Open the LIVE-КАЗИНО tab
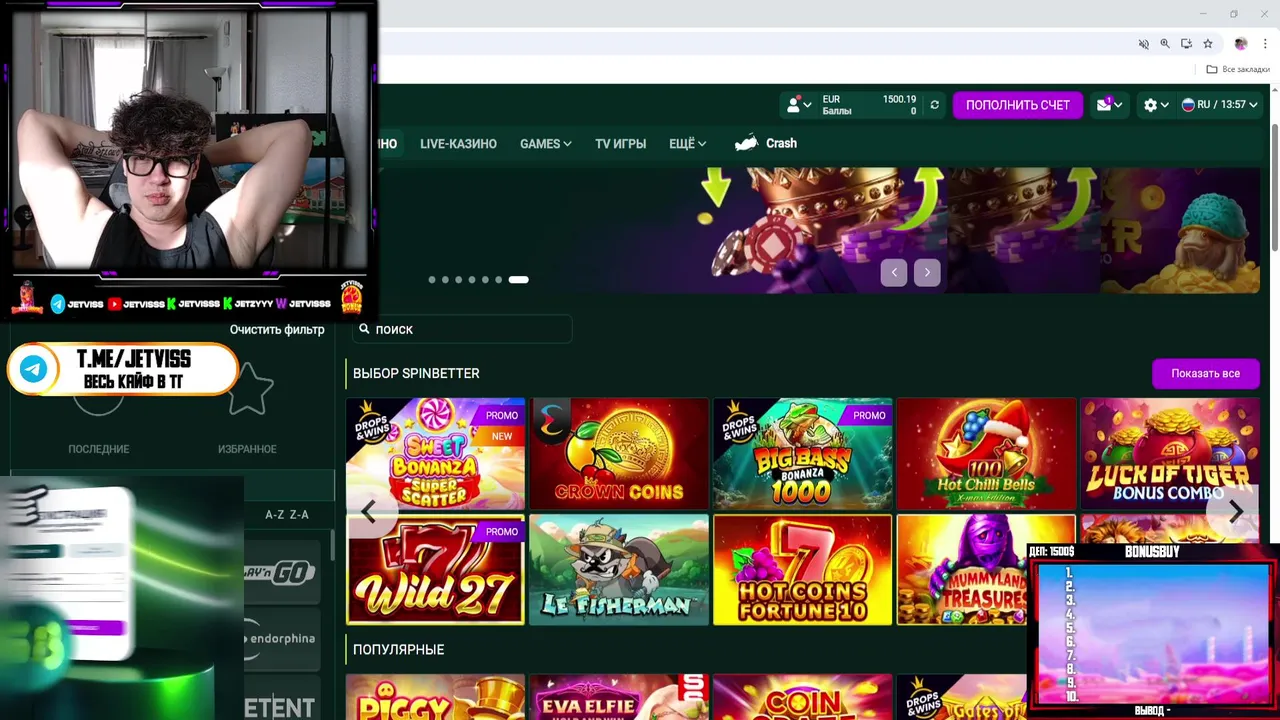This screenshot has height=720, width=1280. (458, 144)
